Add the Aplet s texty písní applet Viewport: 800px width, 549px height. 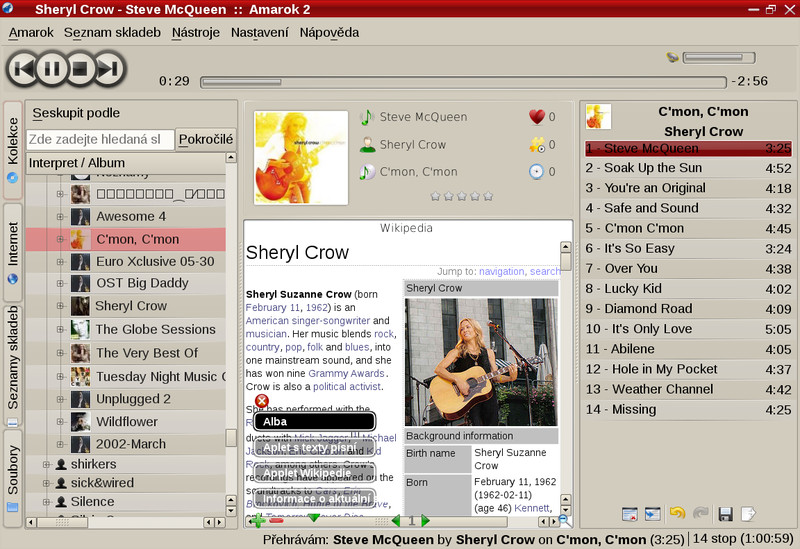[x=314, y=447]
